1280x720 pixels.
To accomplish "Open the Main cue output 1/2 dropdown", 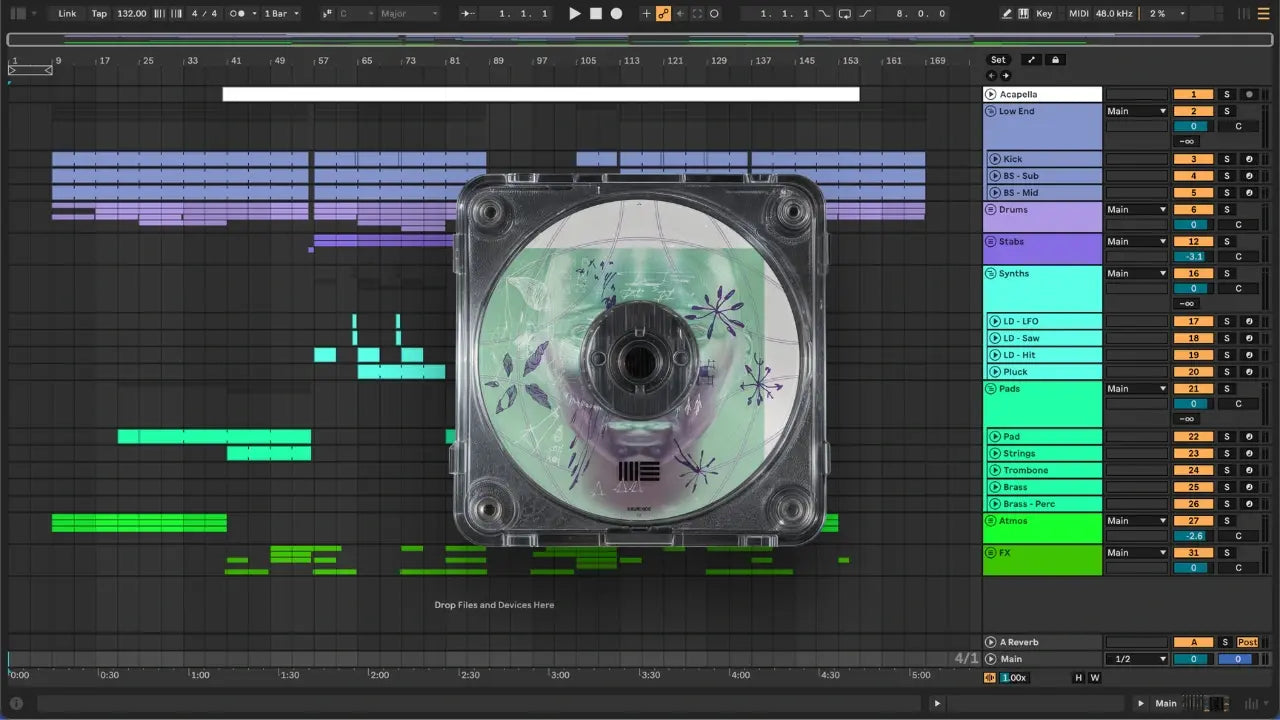I will coord(1136,659).
